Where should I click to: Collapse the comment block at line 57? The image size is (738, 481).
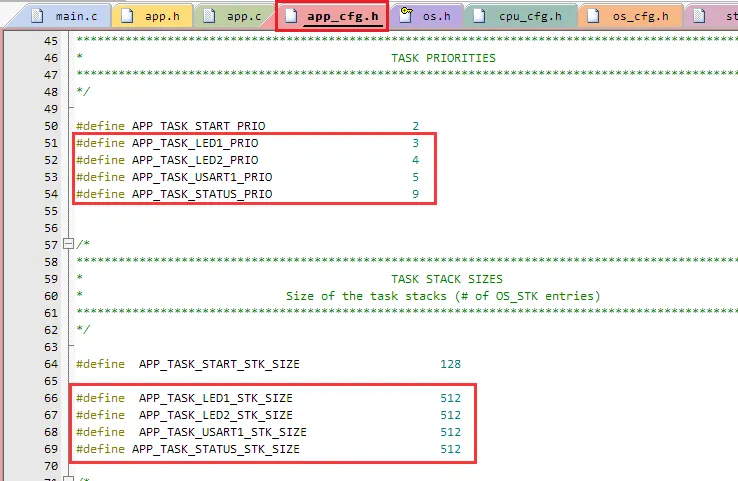pyautogui.click(x=67, y=244)
